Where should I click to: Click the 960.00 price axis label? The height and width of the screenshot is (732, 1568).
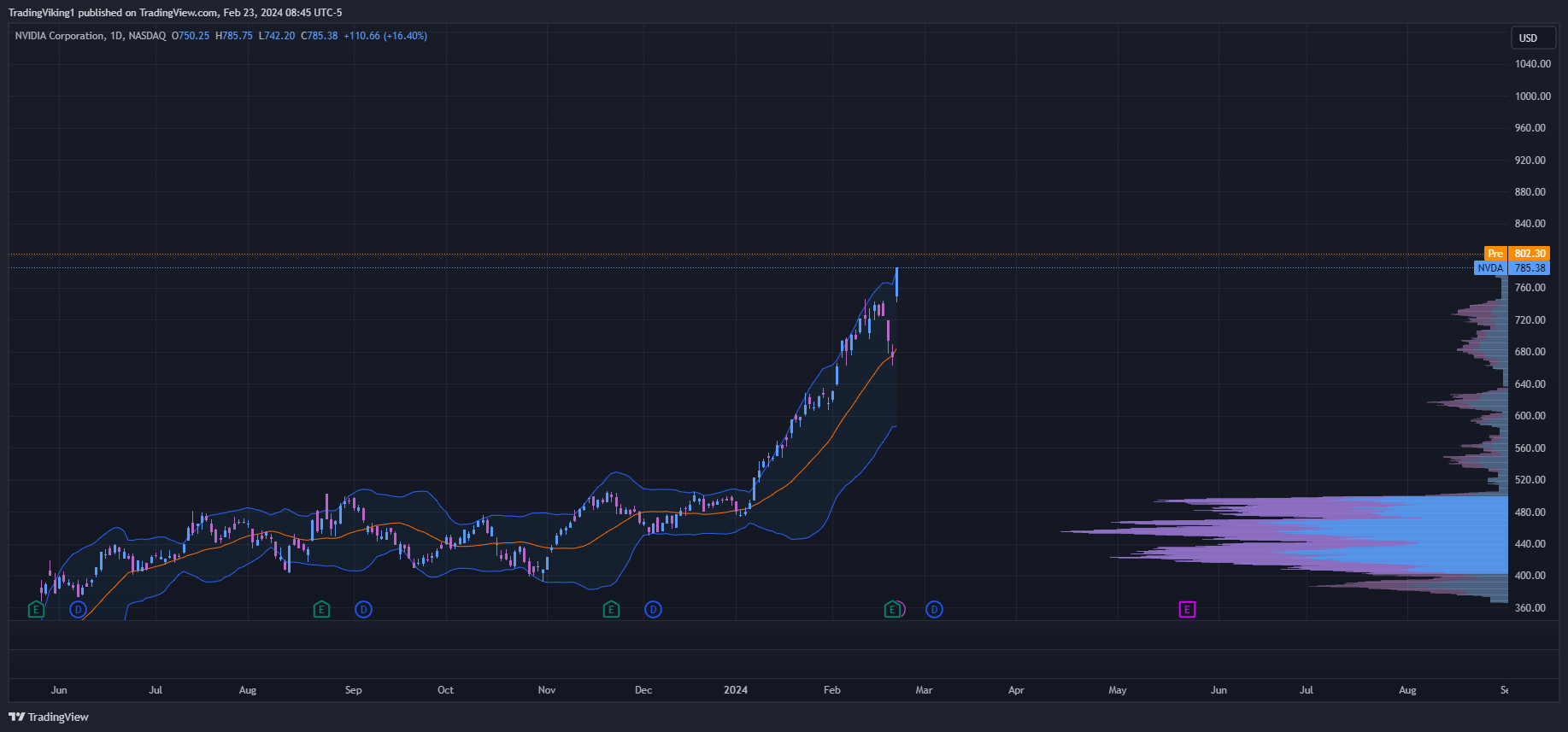(x=1530, y=128)
